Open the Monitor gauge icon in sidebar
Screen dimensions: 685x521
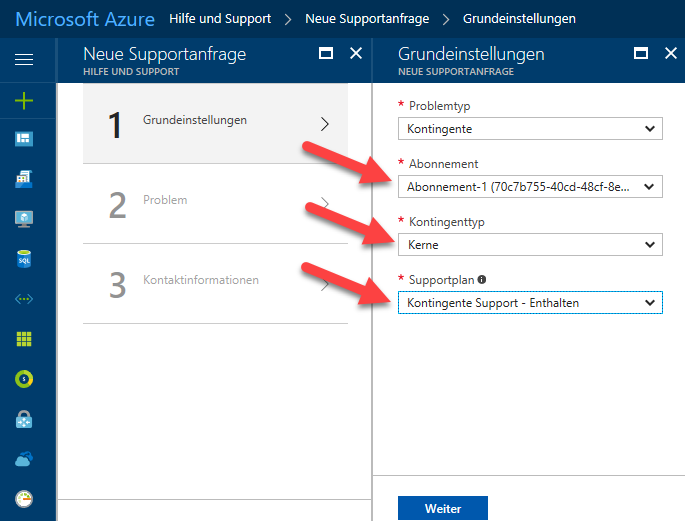(24, 499)
